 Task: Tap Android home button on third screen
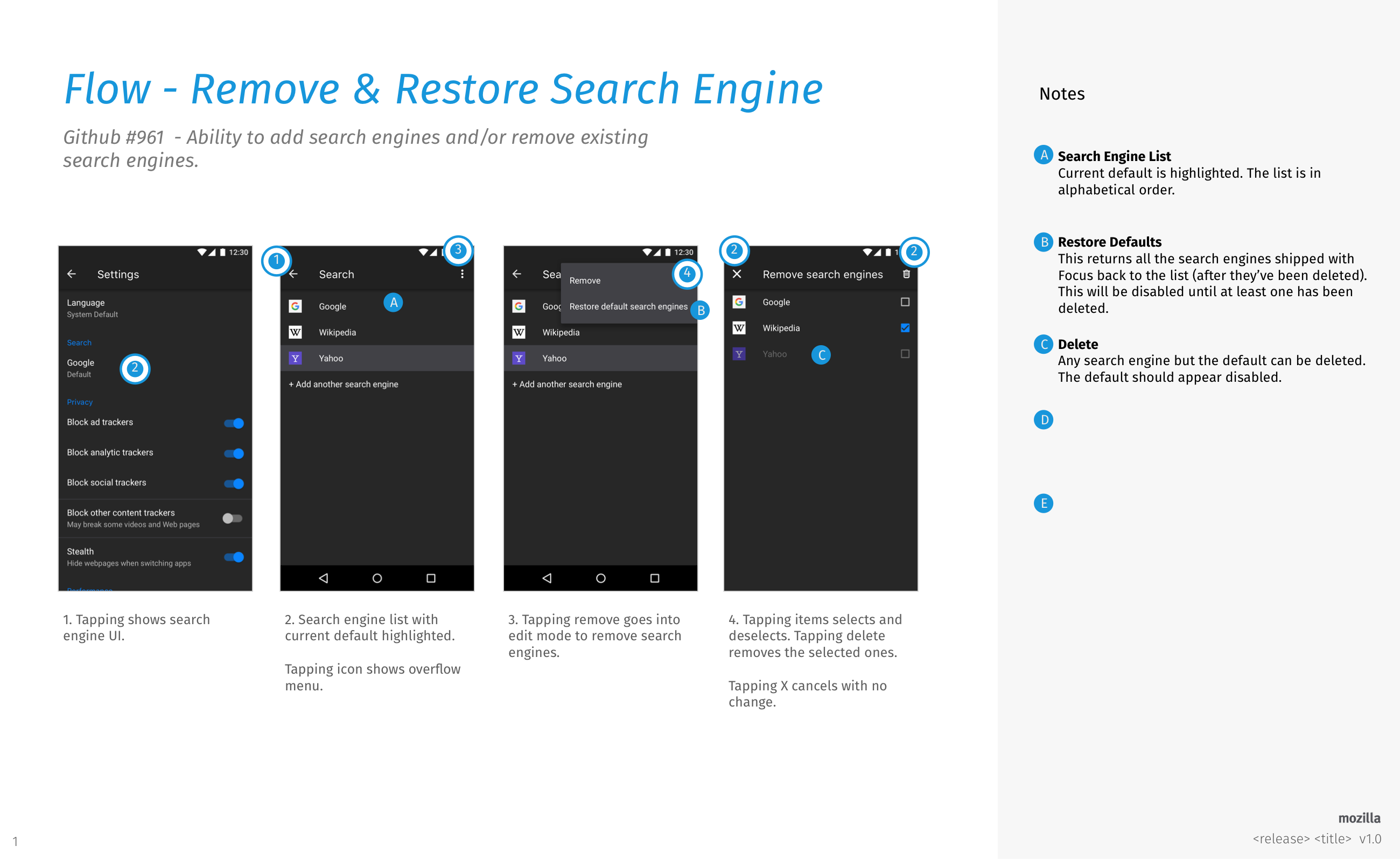[600, 578]
